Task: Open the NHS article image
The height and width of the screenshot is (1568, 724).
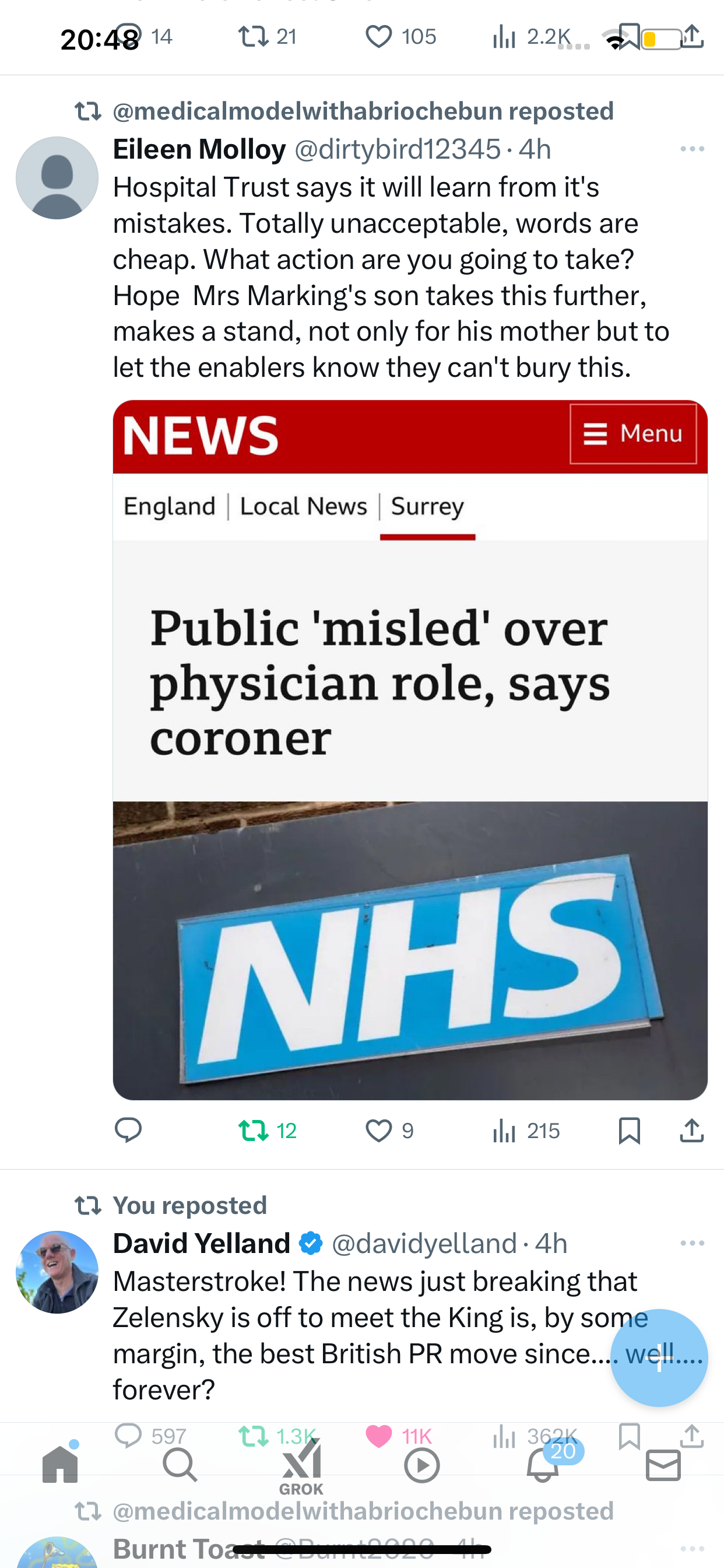Action: (410, 750)
